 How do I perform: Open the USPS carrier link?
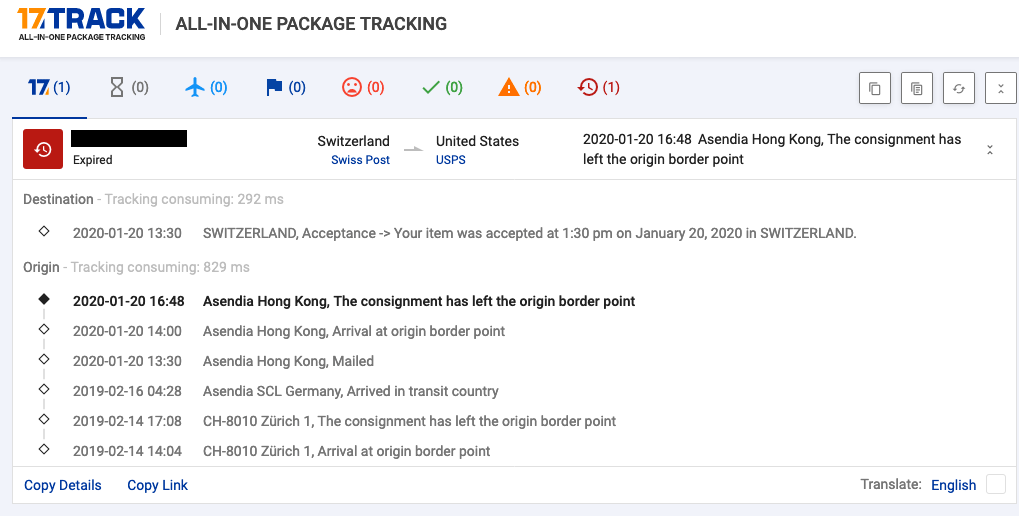(x=450, y=160)
